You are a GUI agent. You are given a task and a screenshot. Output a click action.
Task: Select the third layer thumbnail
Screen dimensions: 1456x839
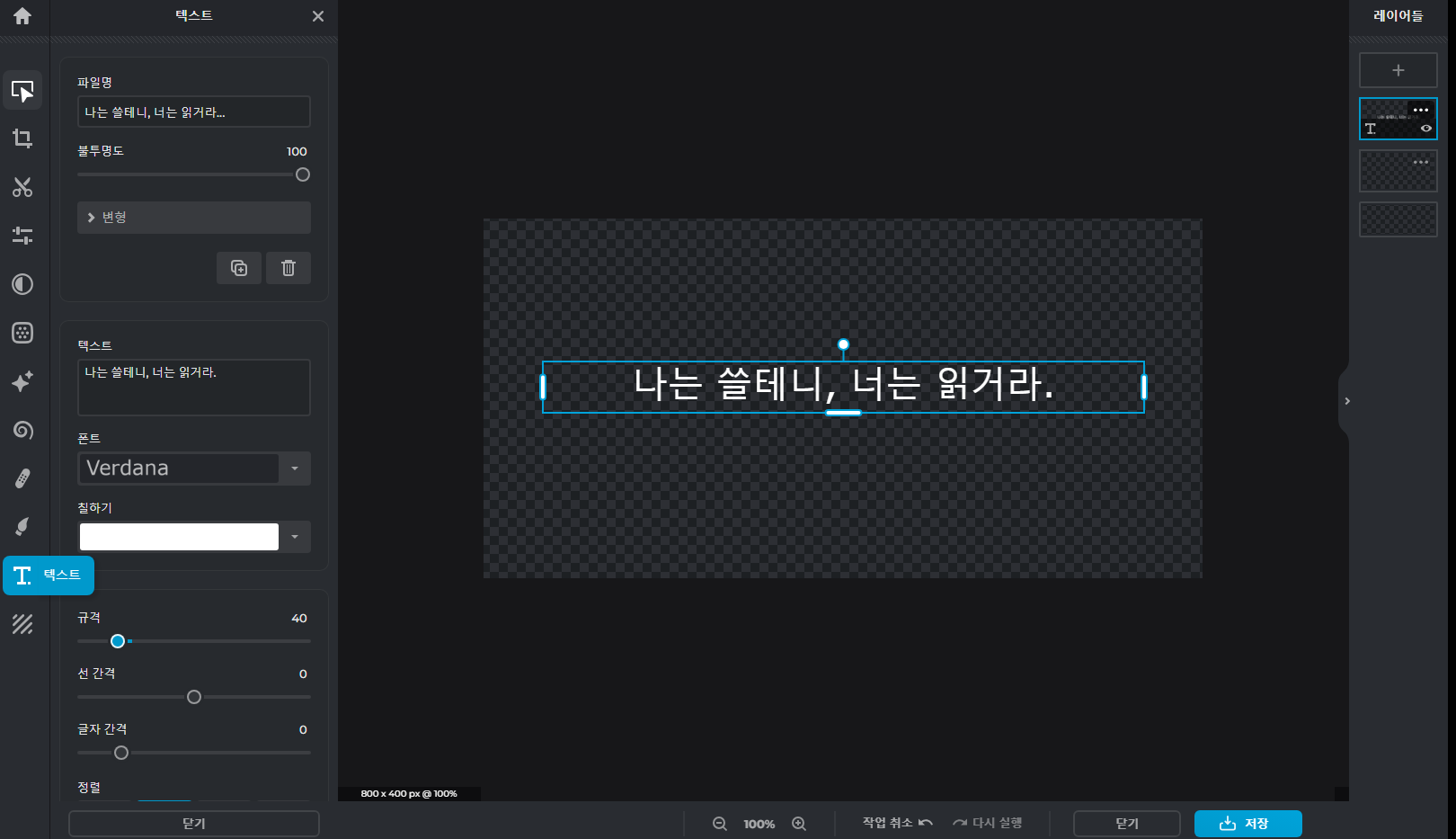pos(1398,219)
